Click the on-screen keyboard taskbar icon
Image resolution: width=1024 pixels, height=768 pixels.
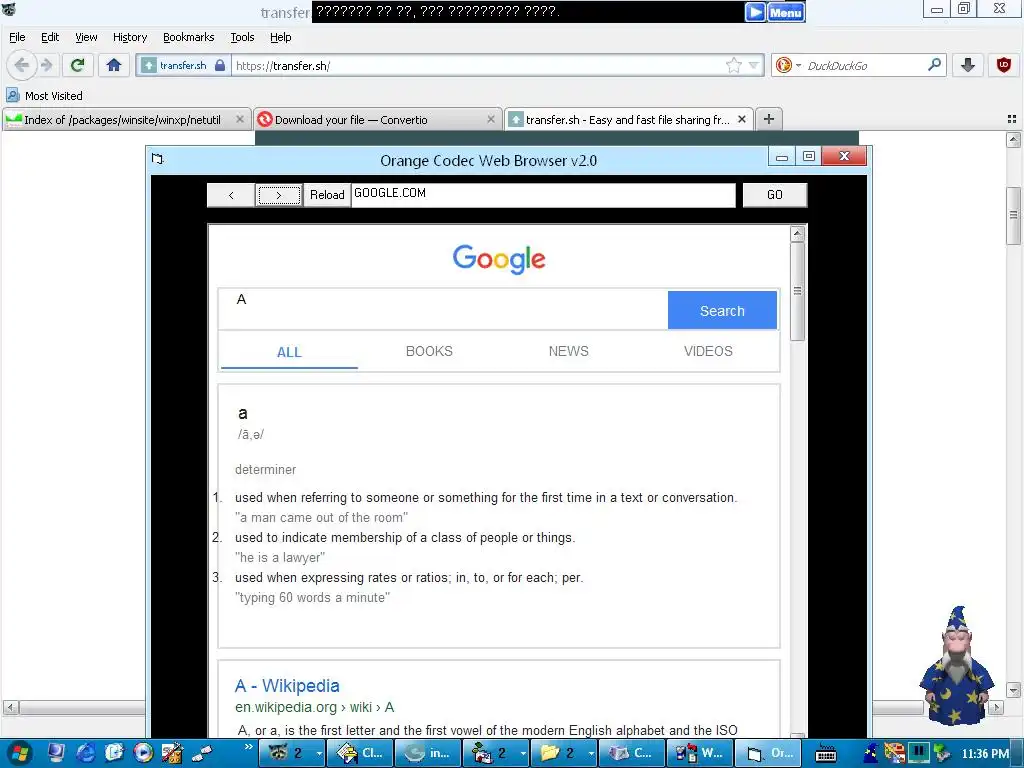825,754
